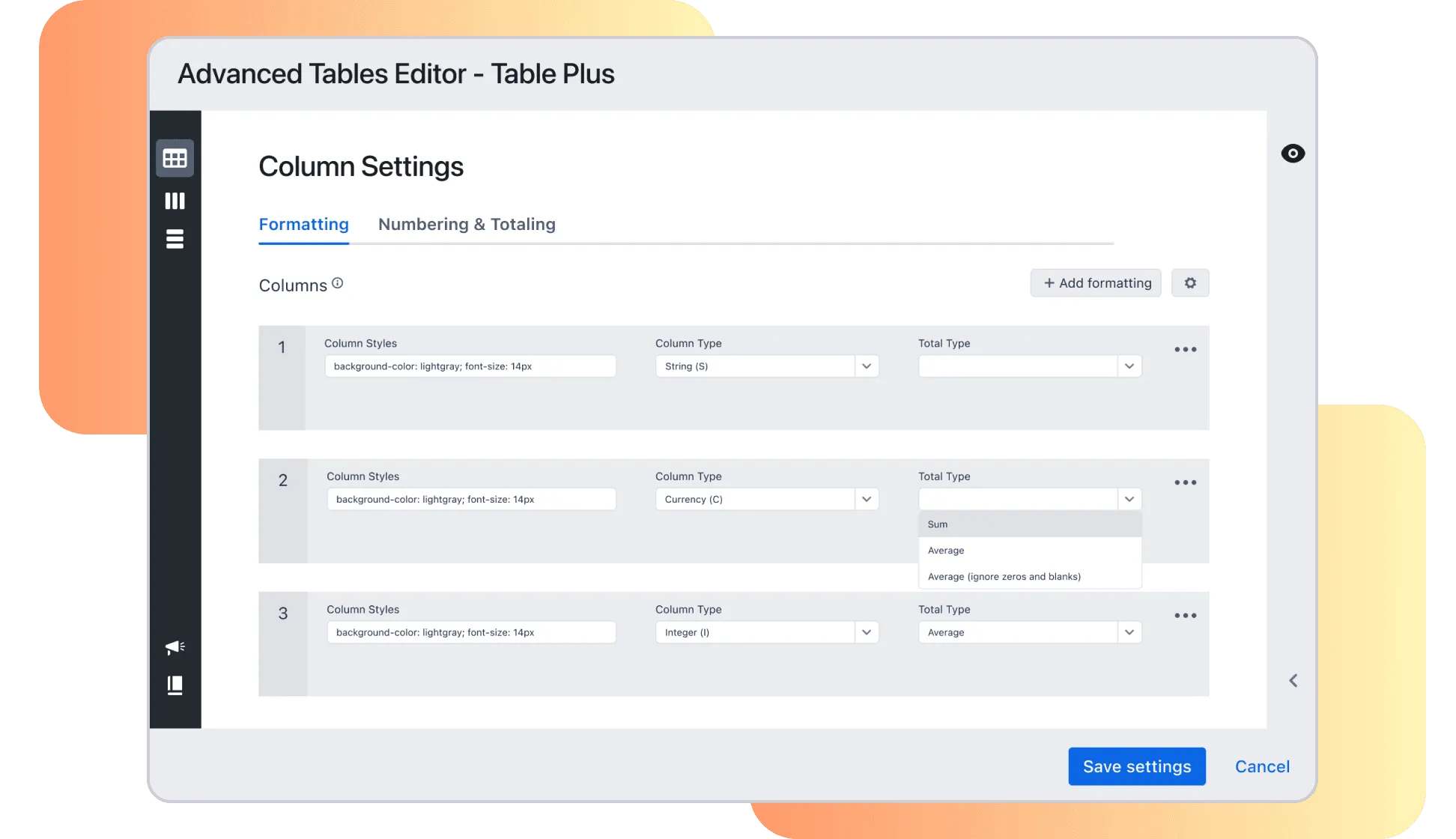Select the column settings sidebar icon
Viewport: 1456px width, 839px height.
click(175, 201)
